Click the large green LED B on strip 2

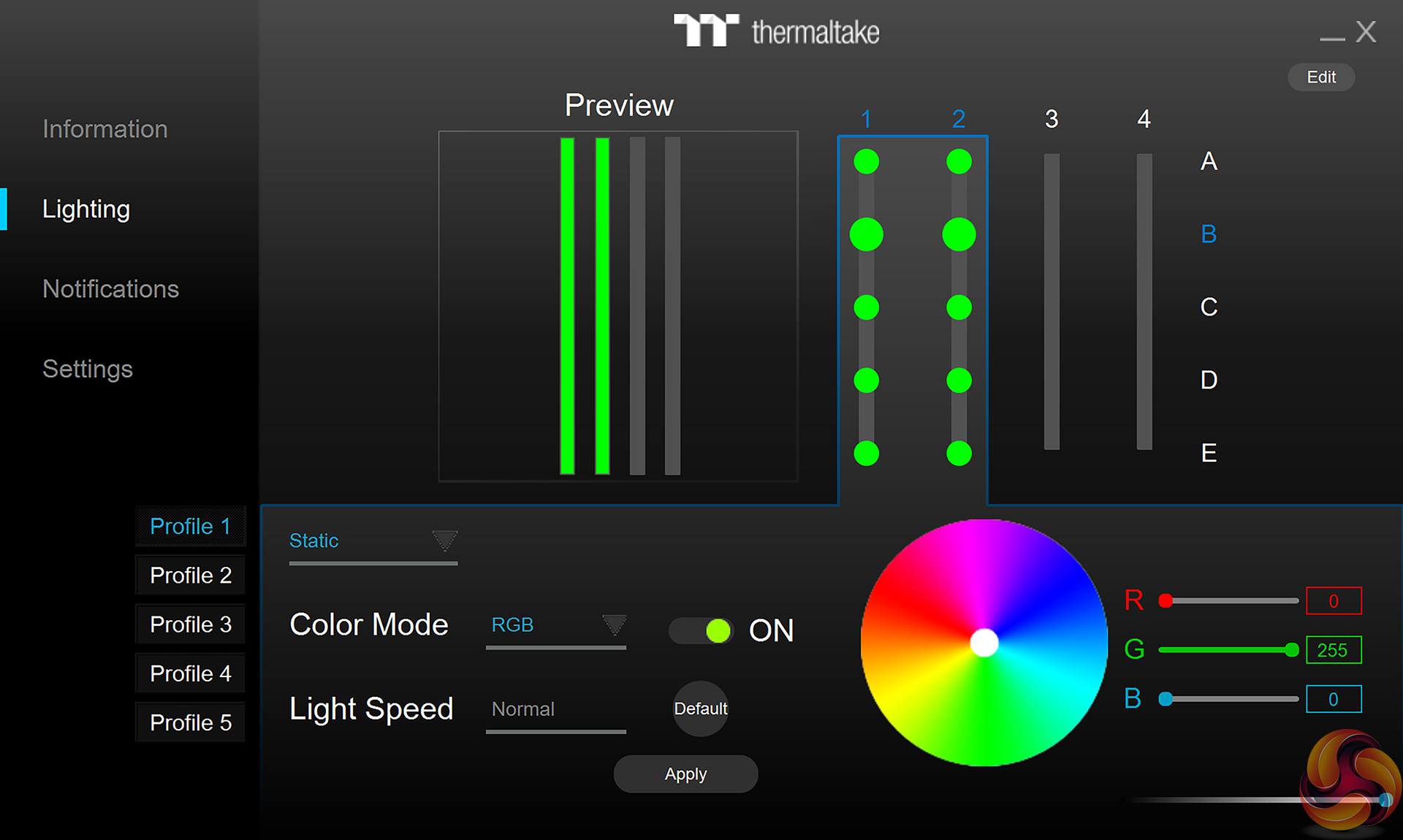959,234
